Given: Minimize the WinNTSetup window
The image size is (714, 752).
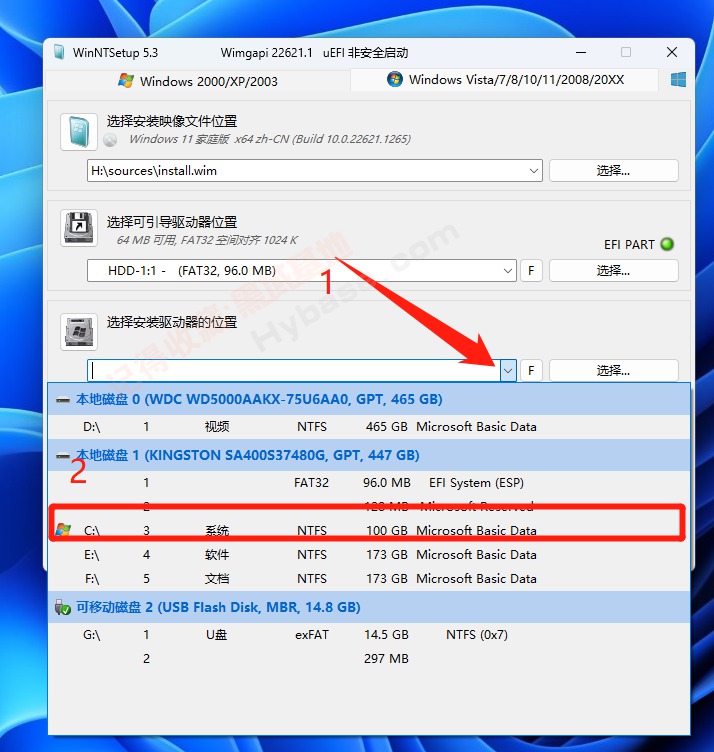Looking at the screenshot, I should (581, 52).
